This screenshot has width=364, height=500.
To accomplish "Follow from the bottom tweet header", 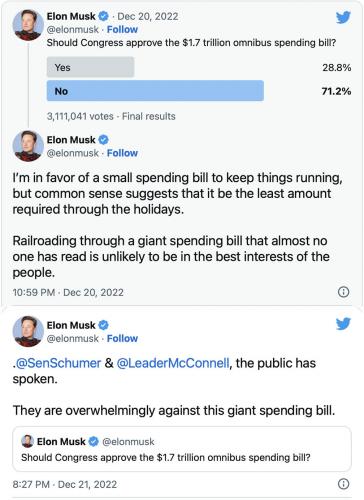I will pyautogui.click(x=122, y=338).
